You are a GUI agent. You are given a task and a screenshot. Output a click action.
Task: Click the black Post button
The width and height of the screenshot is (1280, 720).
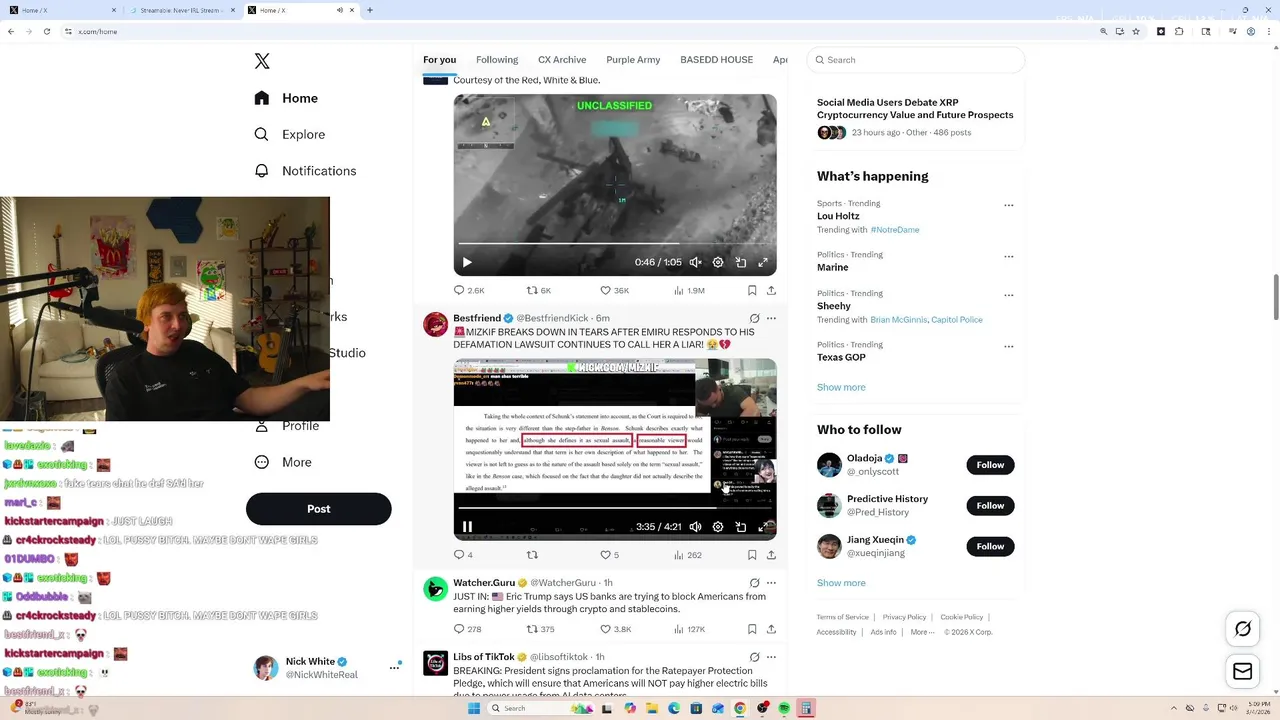[318, 509]
